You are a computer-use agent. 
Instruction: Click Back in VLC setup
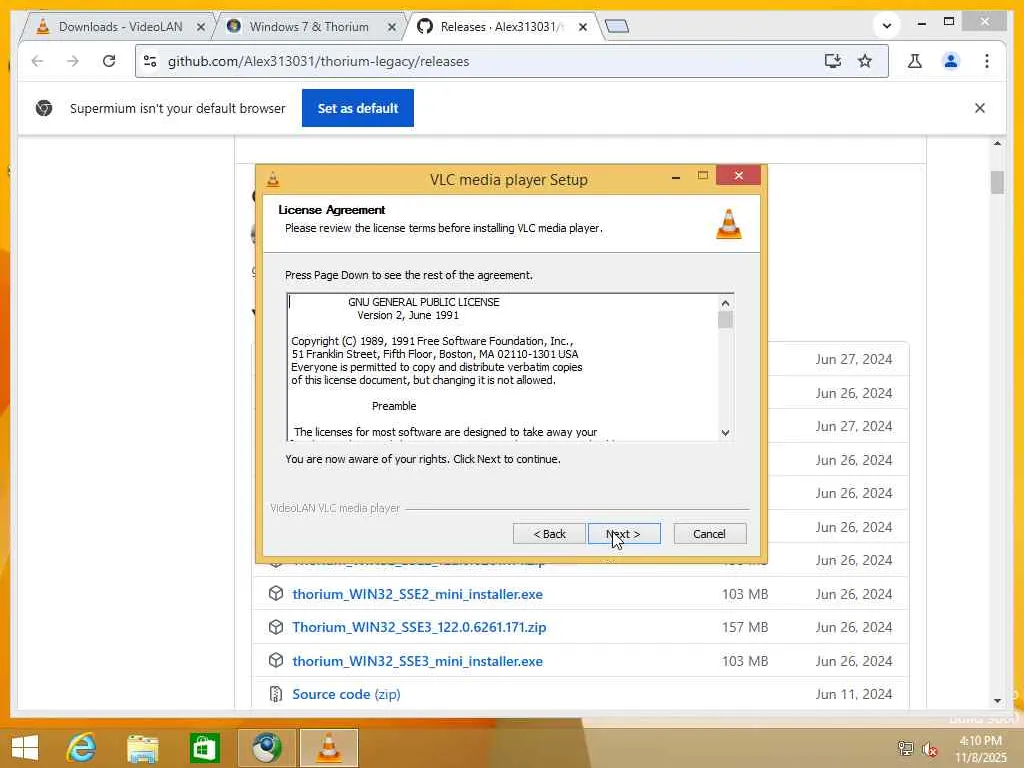549,534
